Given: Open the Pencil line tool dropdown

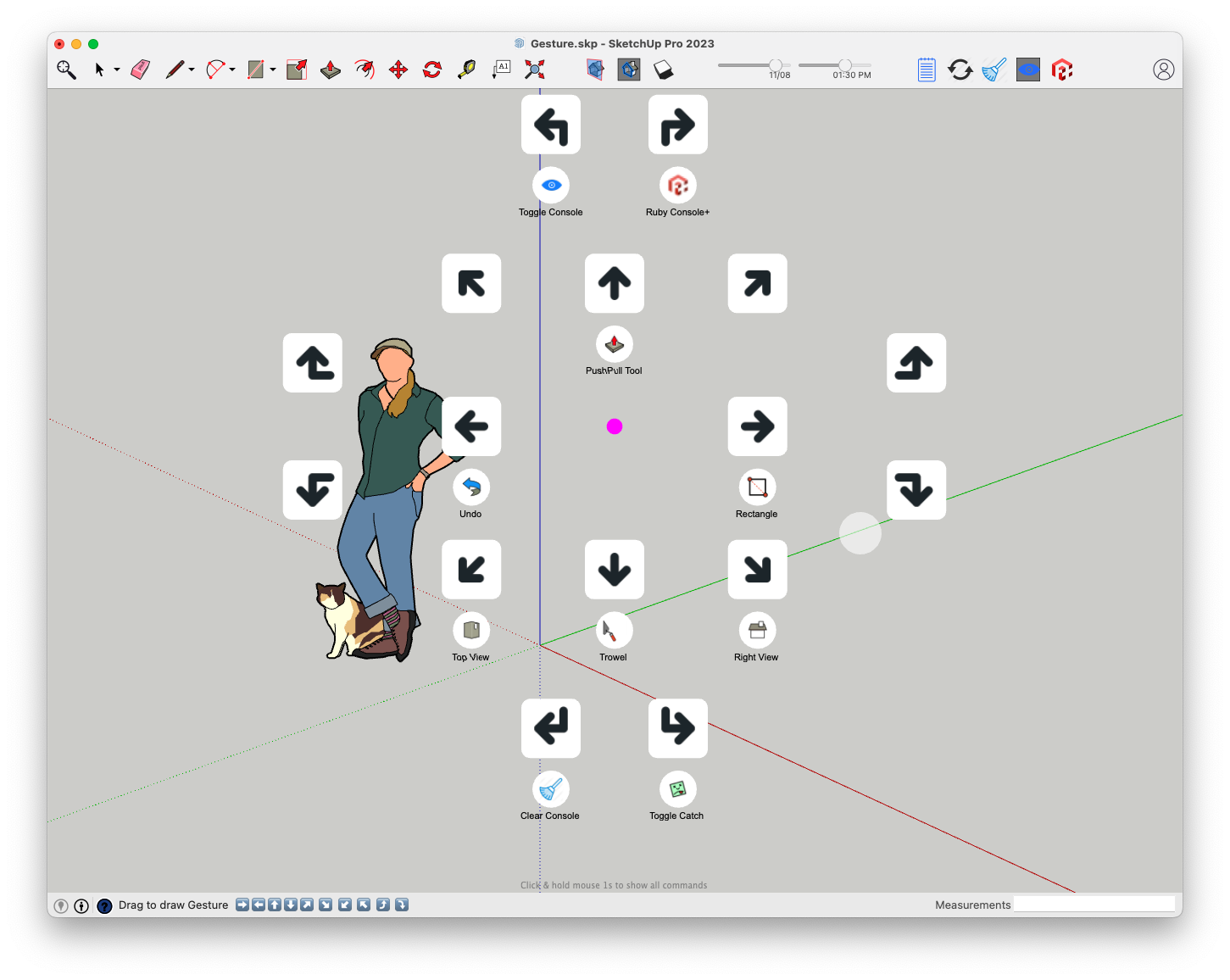Looking at the screenshot, I should click(x=192, y=70).
